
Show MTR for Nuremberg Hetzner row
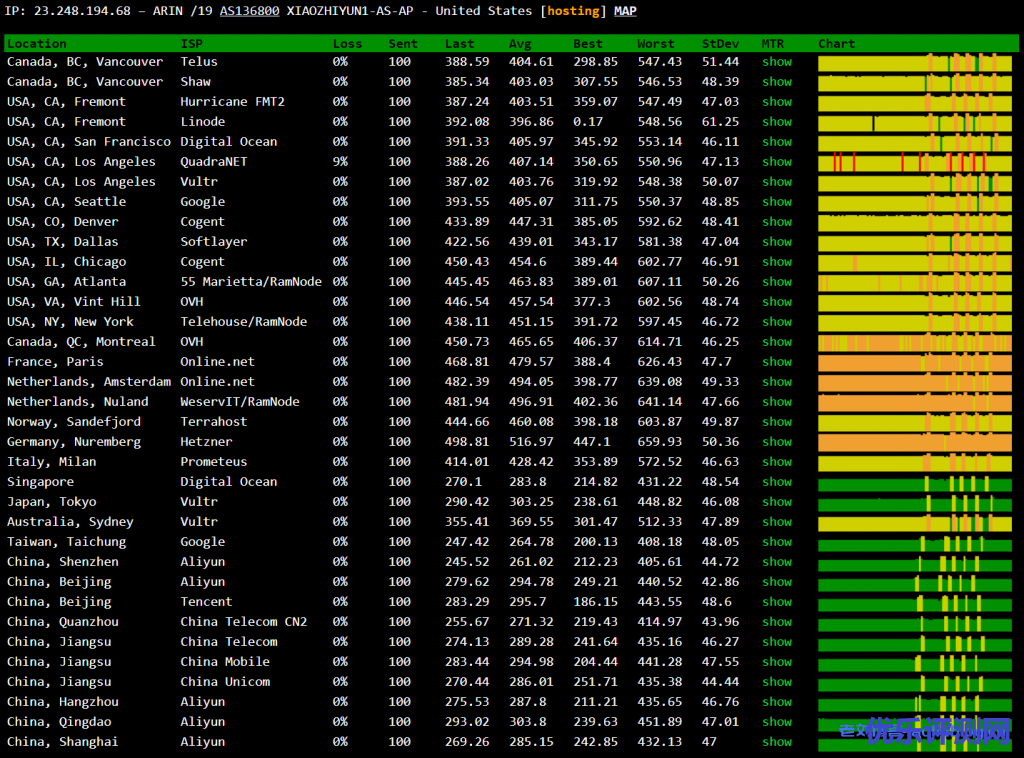[776, 442]
